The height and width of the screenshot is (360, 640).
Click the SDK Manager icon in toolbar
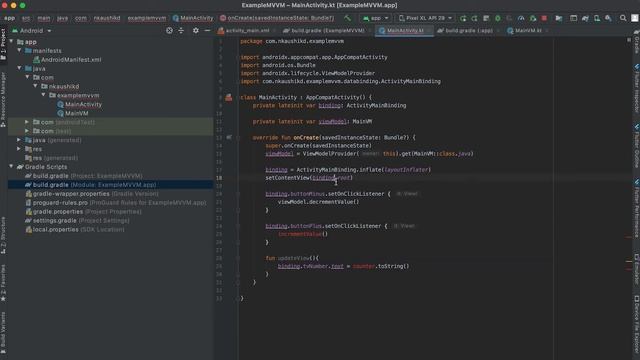point(608,18)
